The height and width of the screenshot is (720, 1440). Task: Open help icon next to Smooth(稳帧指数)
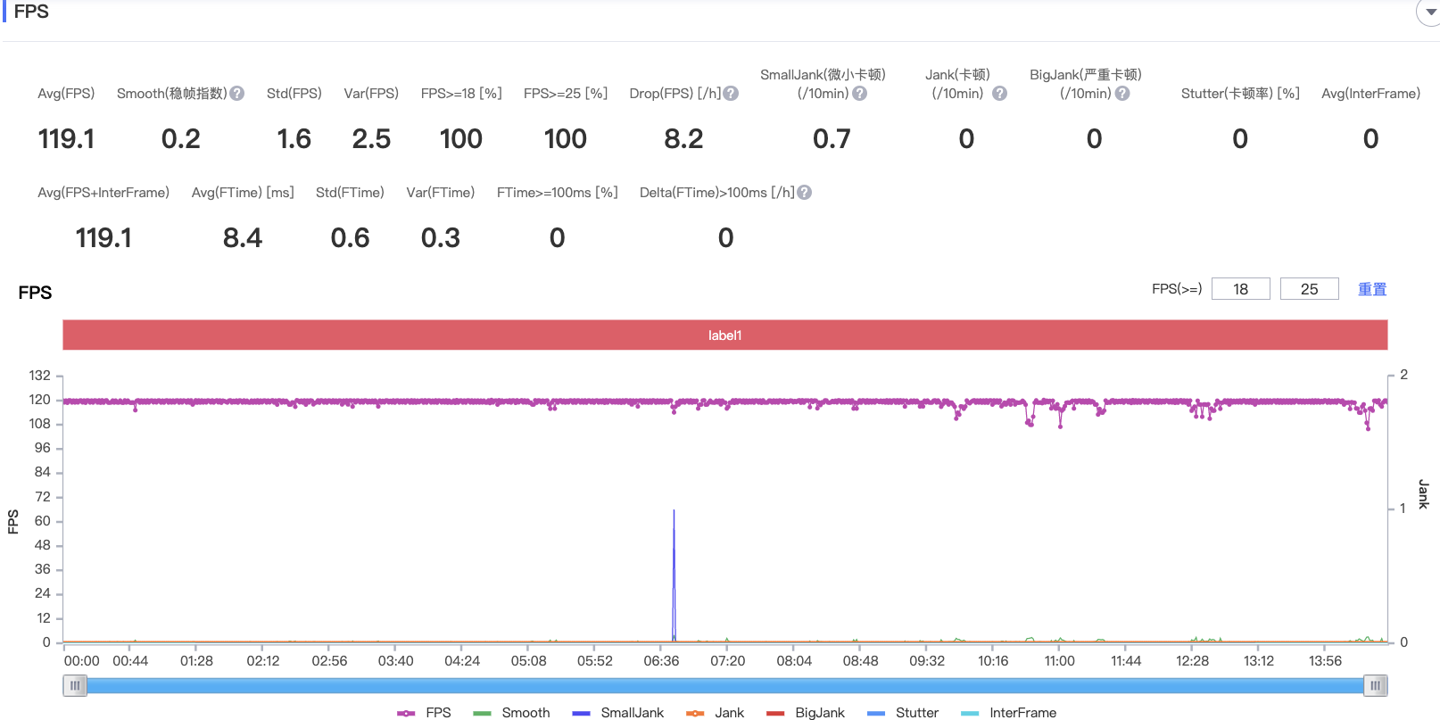[237, 93]
